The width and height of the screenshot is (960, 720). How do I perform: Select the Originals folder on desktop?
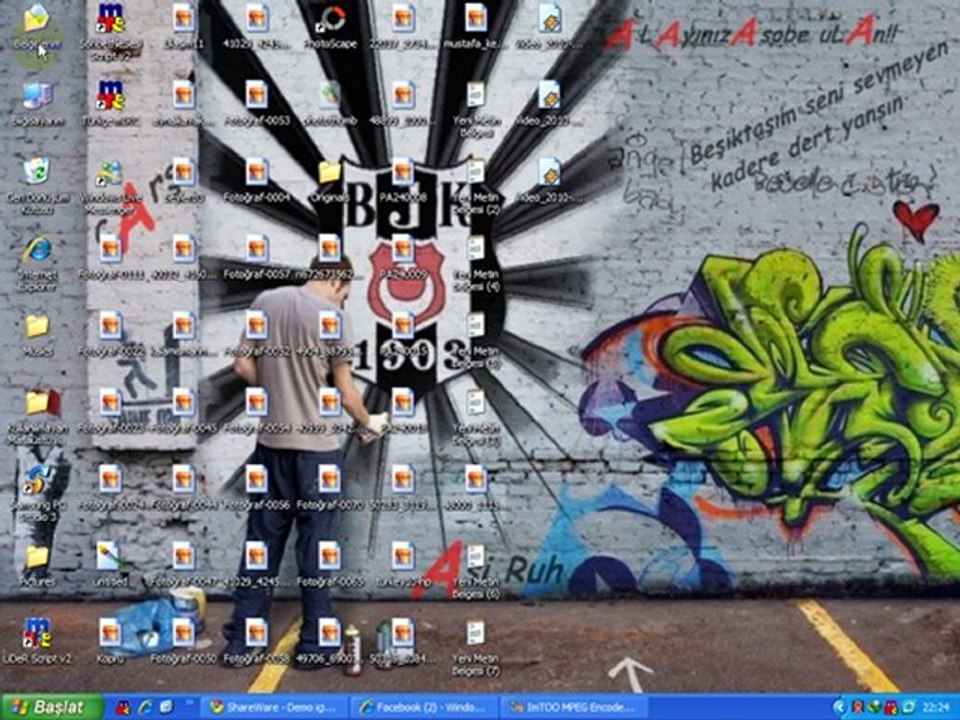coord(330,181)
